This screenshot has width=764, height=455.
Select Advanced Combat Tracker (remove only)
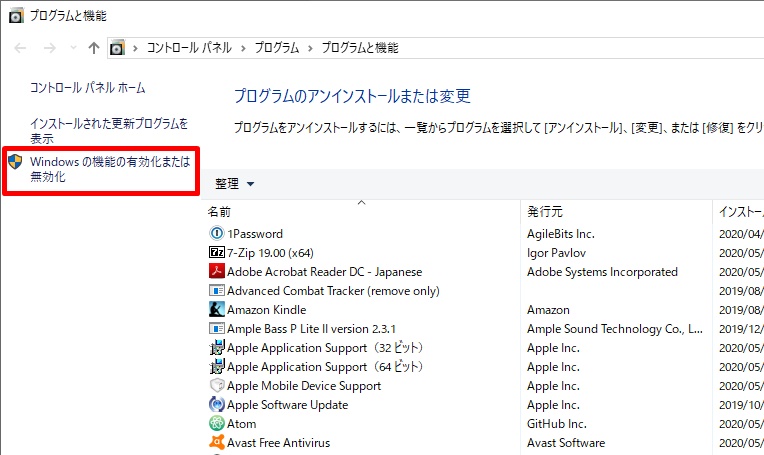(333, 291)
